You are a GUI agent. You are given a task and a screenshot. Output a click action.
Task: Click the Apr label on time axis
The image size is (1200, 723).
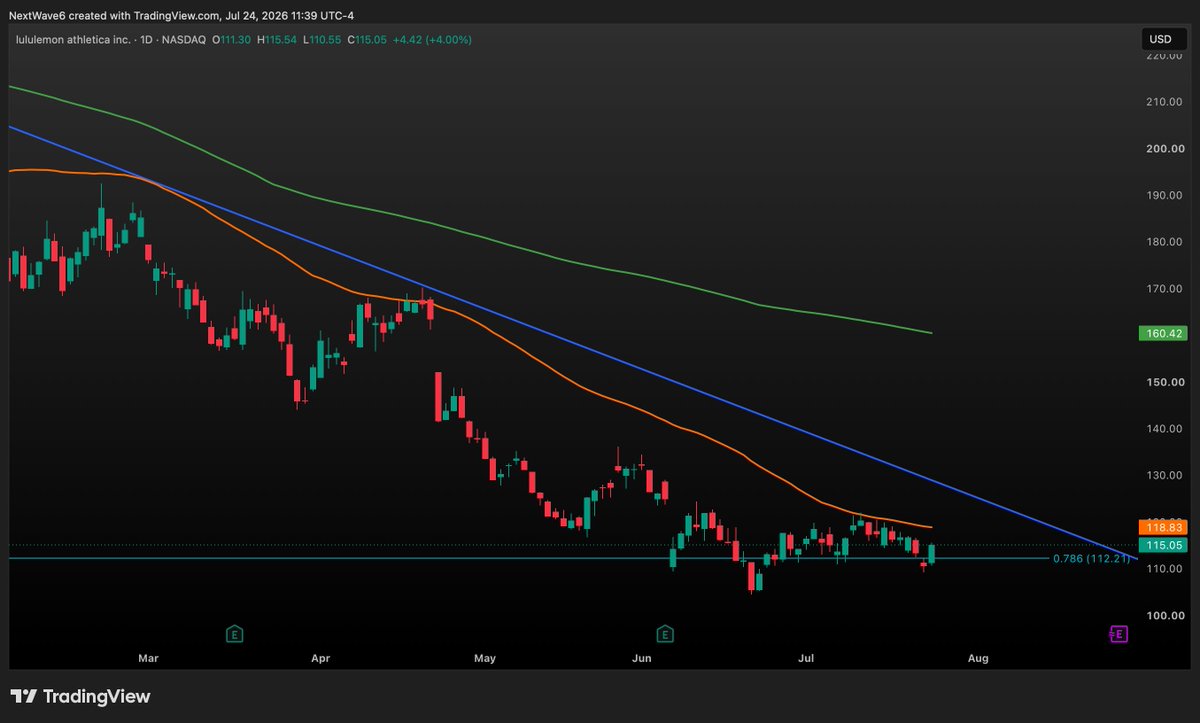[x=320, y=658]
